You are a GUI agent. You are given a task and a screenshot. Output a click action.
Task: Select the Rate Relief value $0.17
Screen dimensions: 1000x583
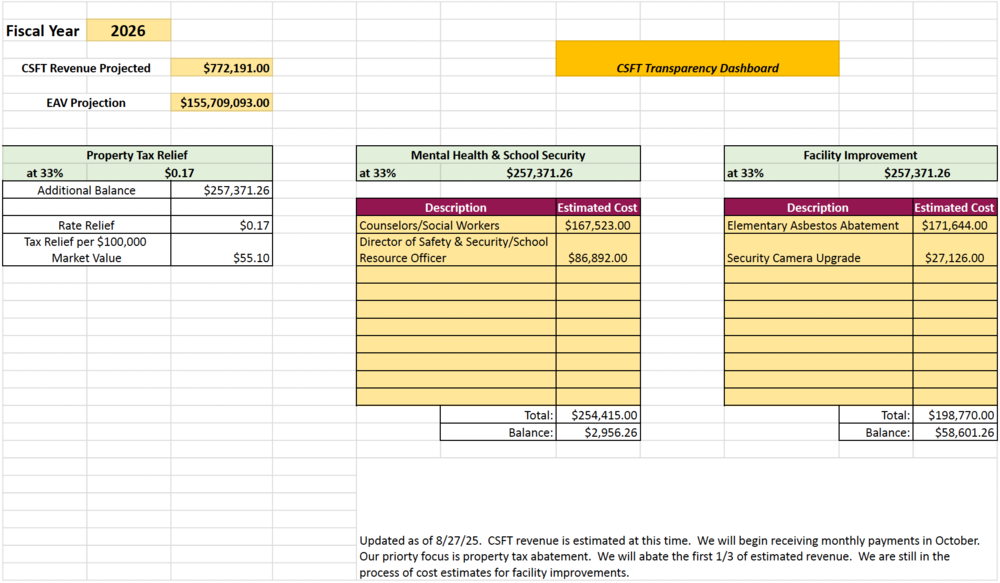(221, 225)
